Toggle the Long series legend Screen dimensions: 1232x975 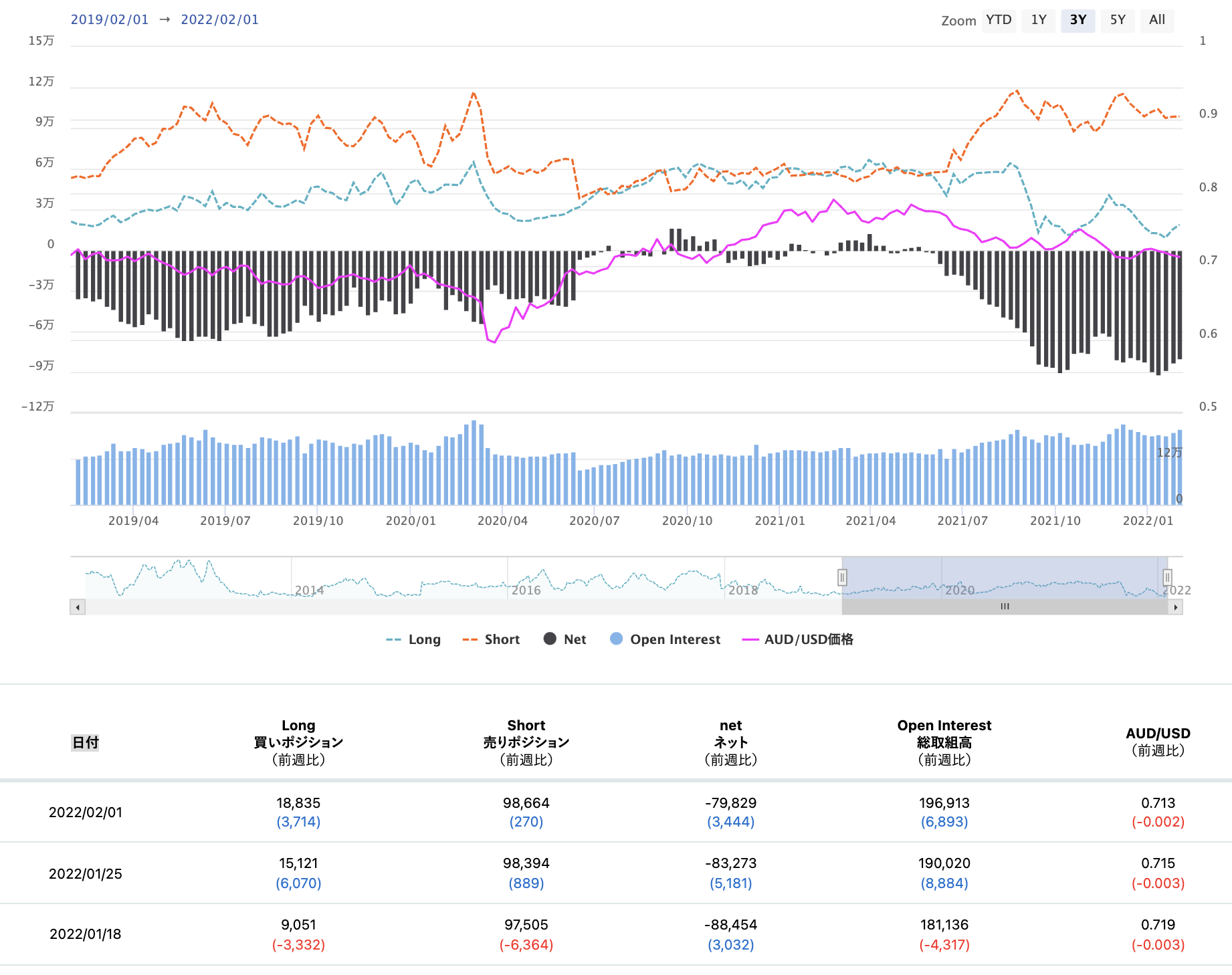[x=413, y=639]
